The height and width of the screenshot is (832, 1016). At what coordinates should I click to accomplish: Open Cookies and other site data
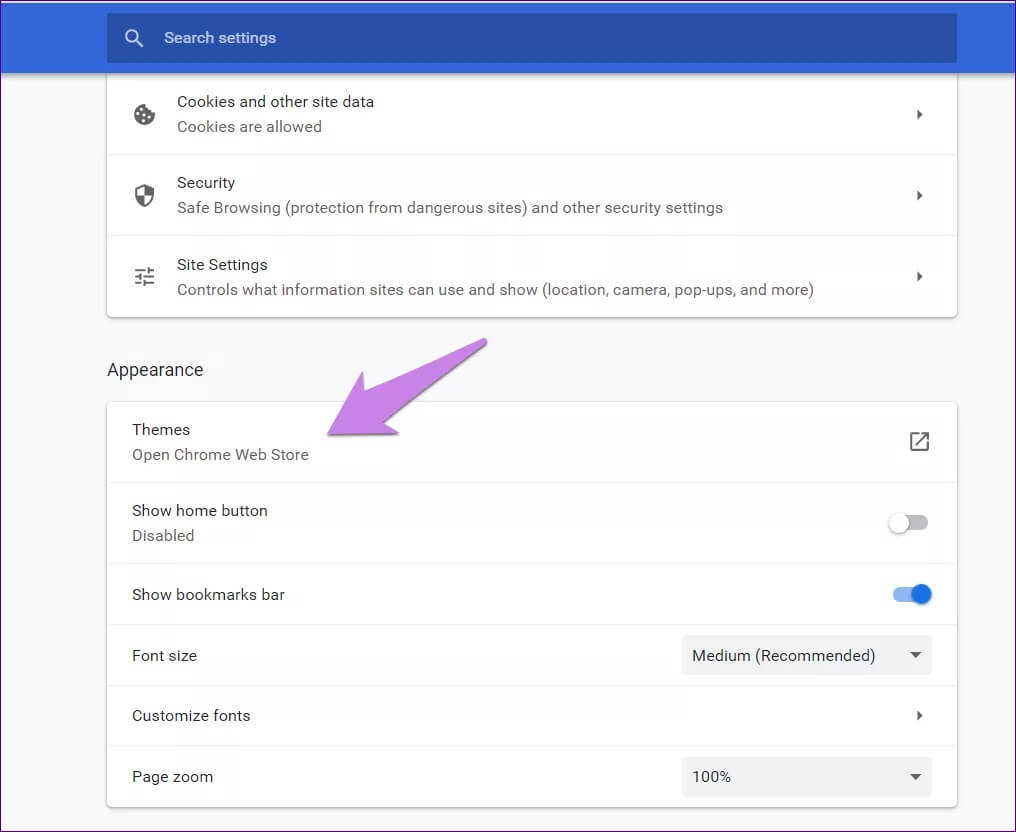275,102
